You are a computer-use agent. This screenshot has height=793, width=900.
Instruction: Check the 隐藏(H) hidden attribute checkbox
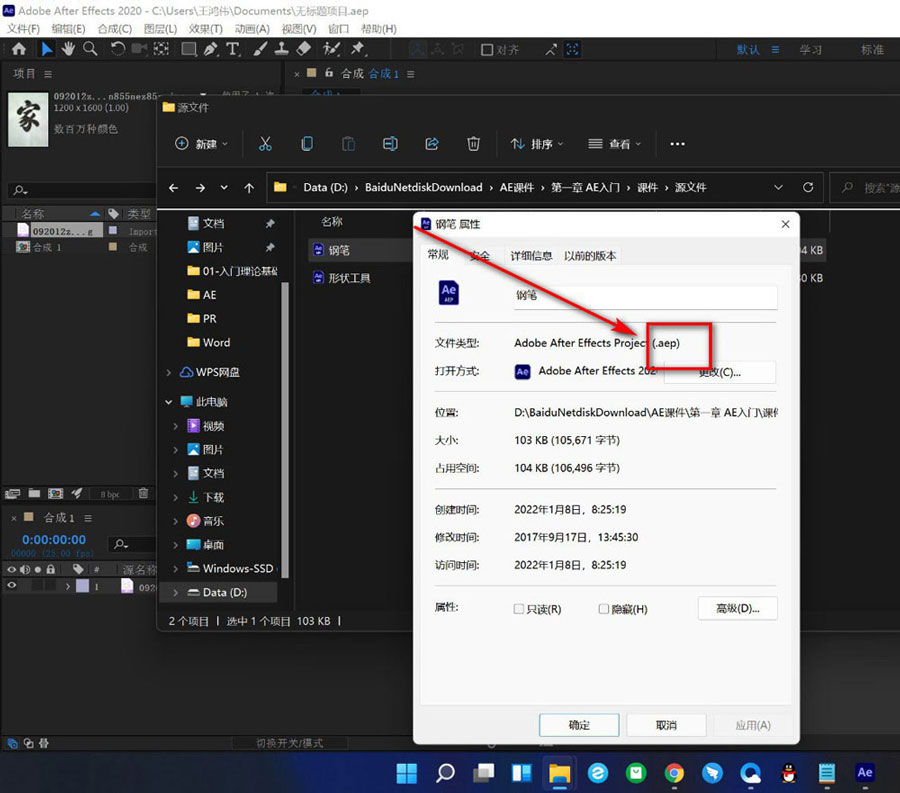point(604,609)
